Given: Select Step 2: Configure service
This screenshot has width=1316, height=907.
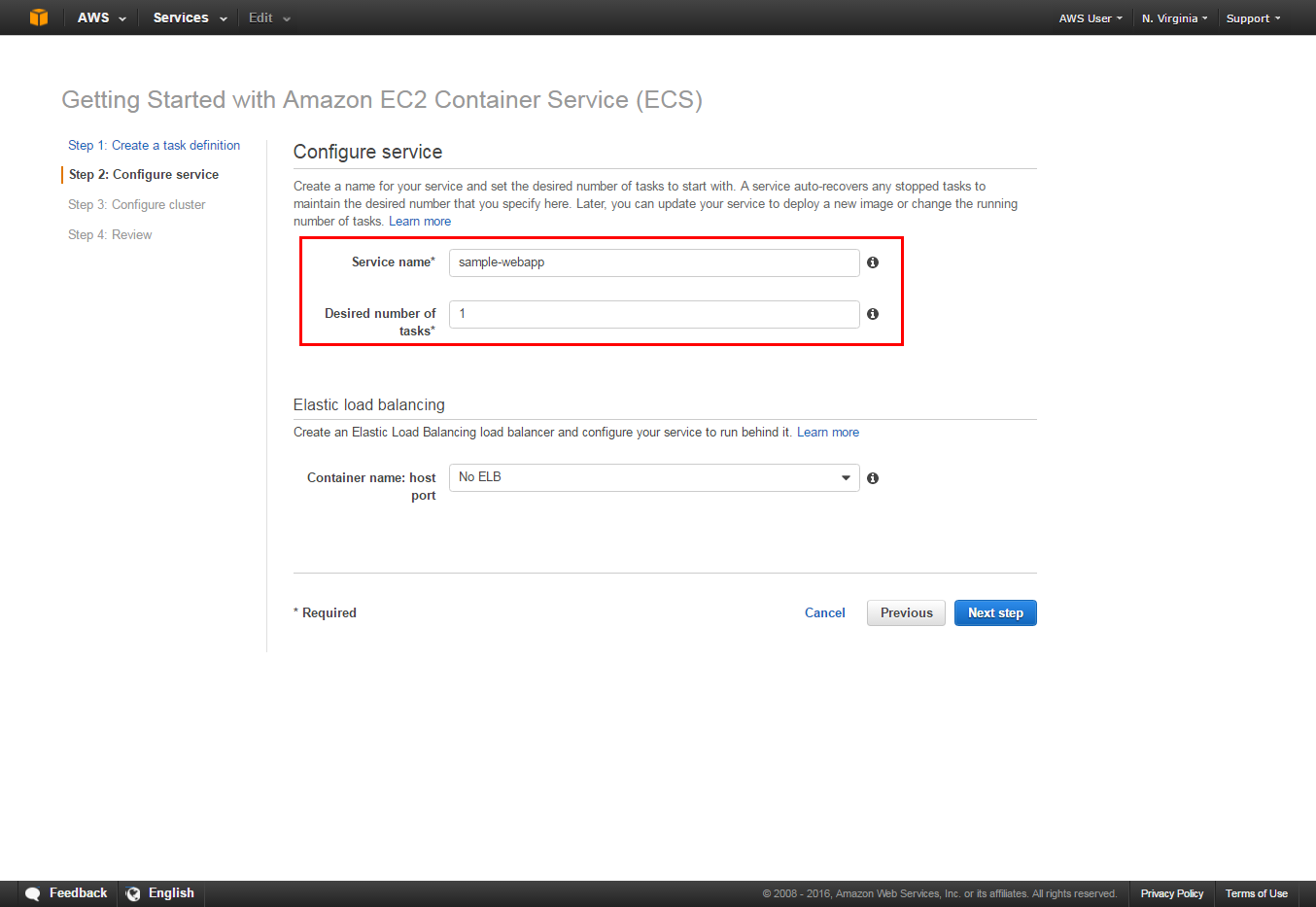Looking at the screenshot, I should coord(144,174).
